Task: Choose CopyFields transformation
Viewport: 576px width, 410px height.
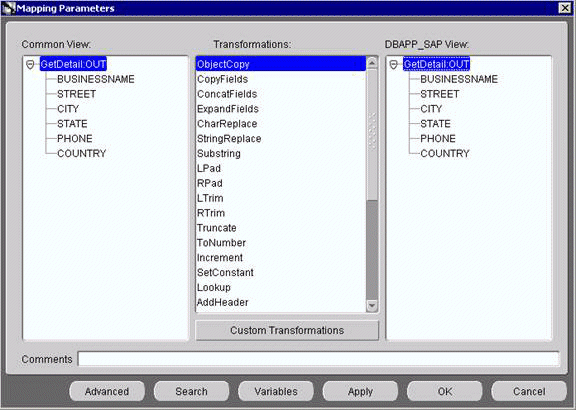Action: (x=281, y=79)
